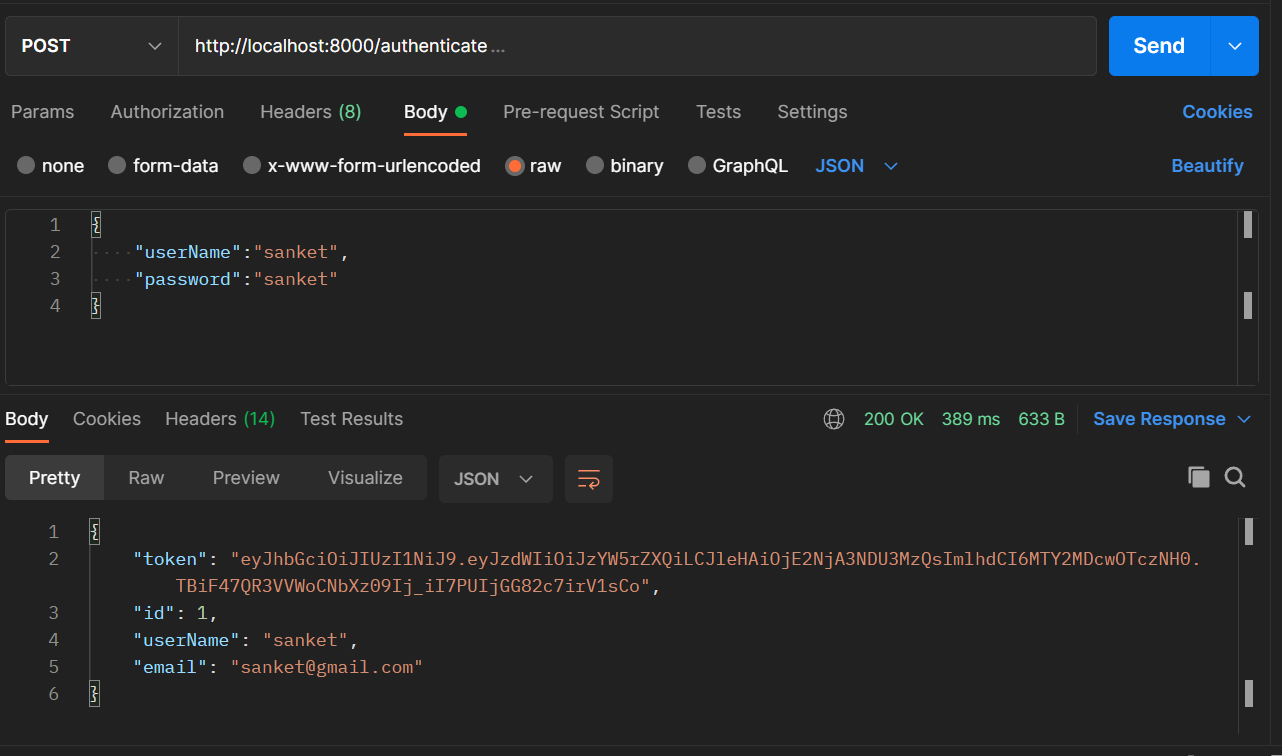Open the Cookies link

(x=1217, y=112)
